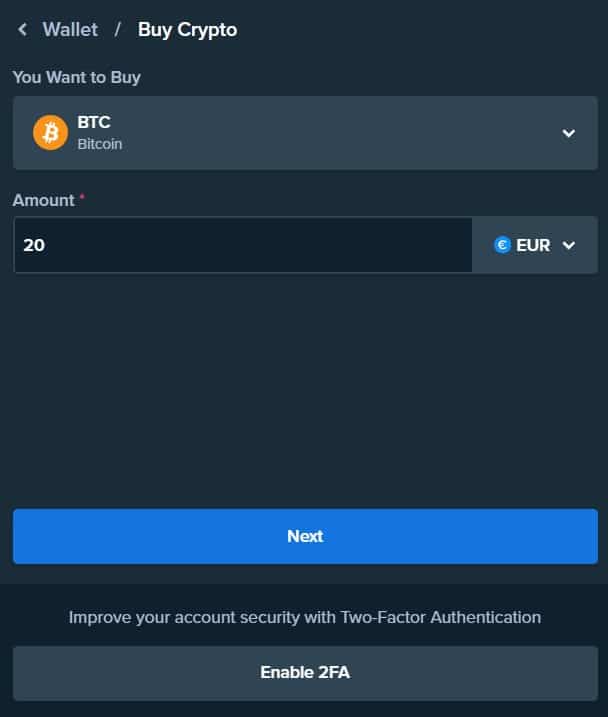Click the red required asterisk
Viewport: 608px width, 717px height.
point(82,199)
